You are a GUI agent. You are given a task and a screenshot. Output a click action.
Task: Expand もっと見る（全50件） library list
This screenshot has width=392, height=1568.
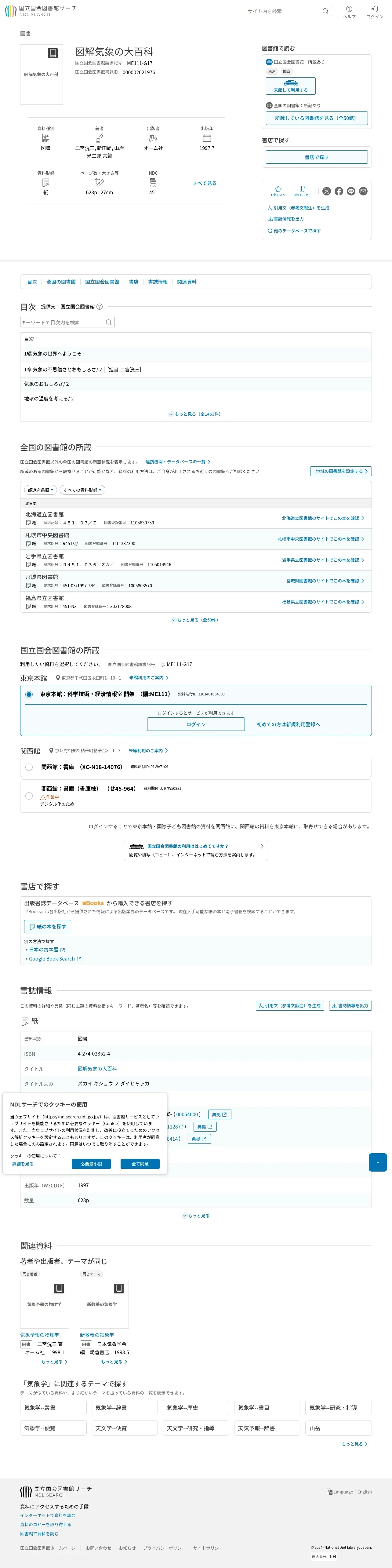pos(195,620)
